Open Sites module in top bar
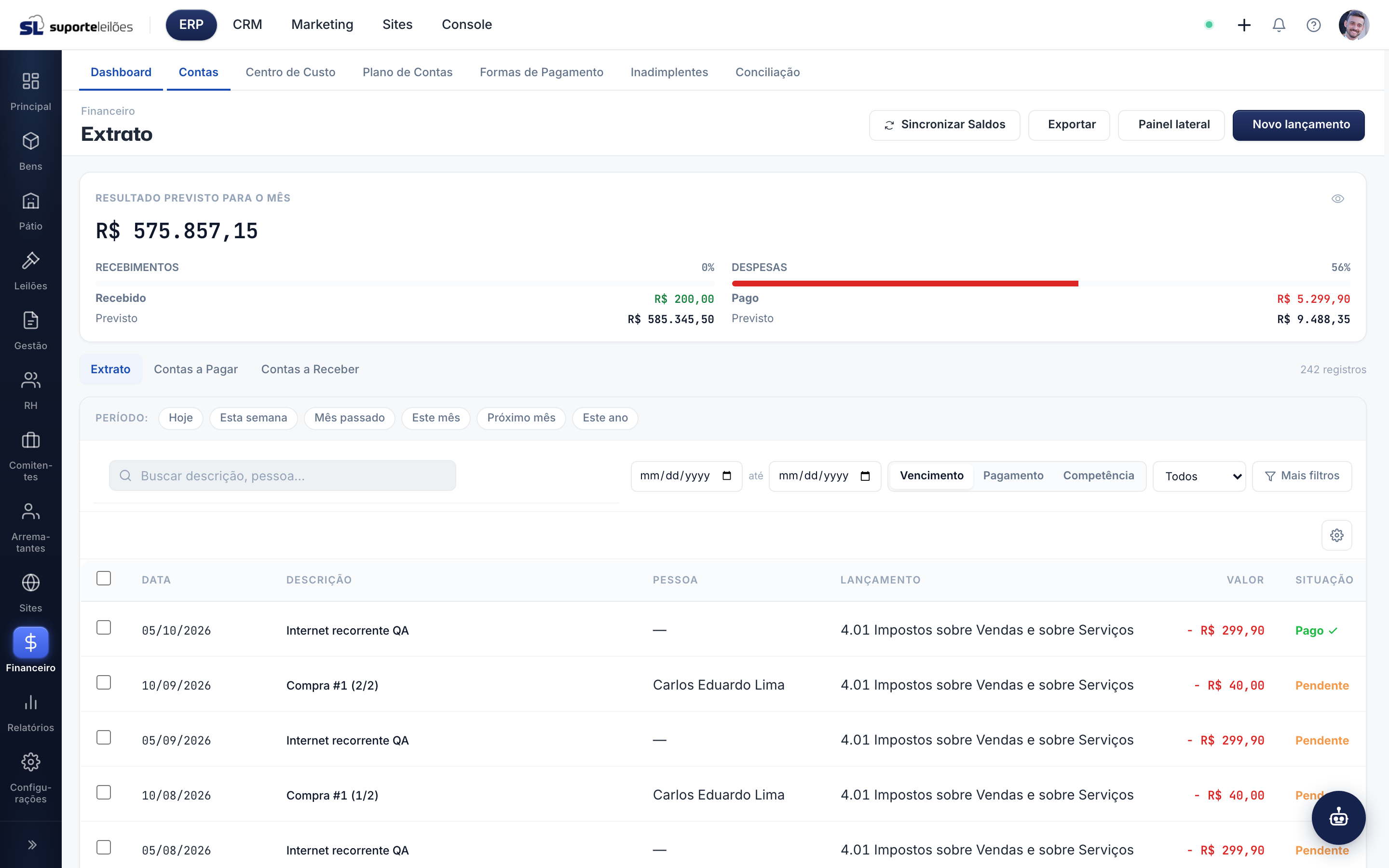The width and height of the screenshot is (1389, 868). tap(397, 25)
